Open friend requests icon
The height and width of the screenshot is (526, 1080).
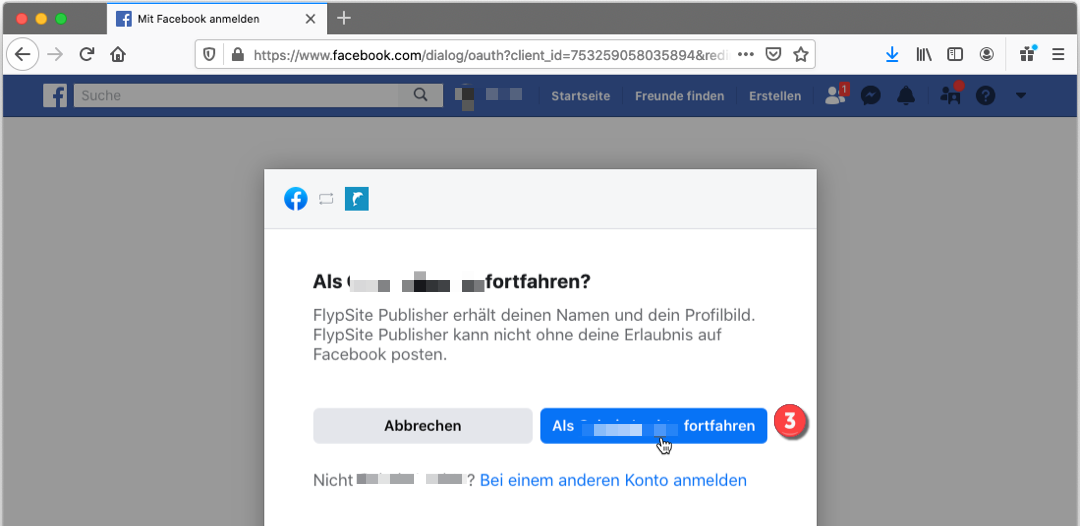(836, 96)
